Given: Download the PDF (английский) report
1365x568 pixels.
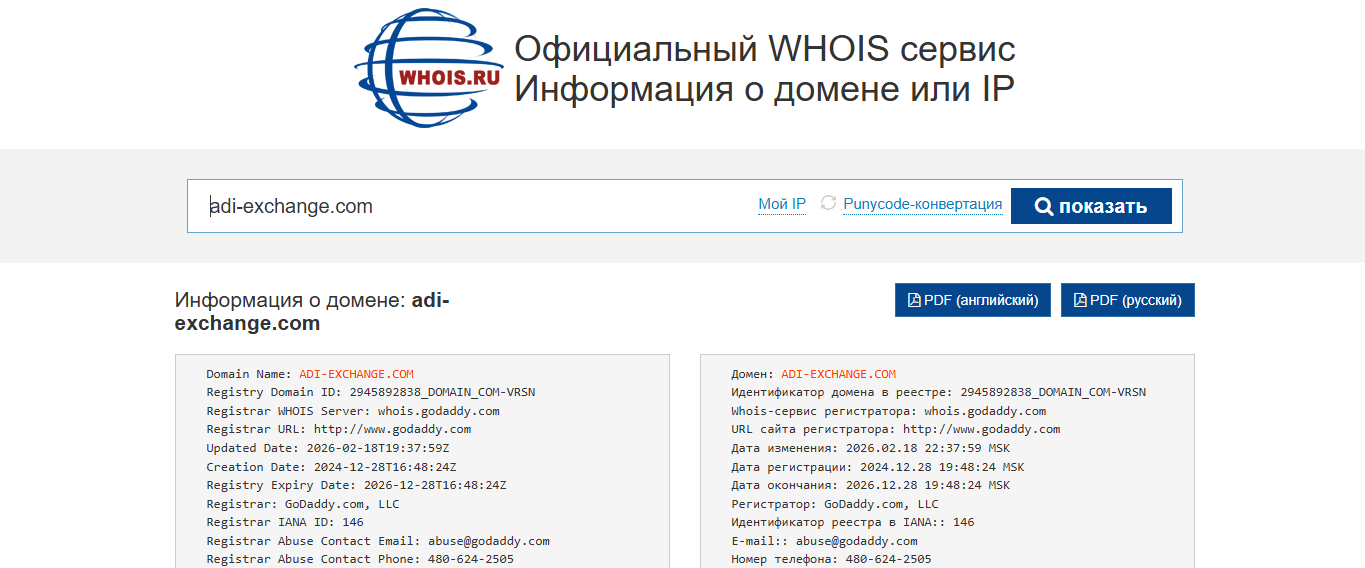Looking at the screenshot, I should pos(973,300).
